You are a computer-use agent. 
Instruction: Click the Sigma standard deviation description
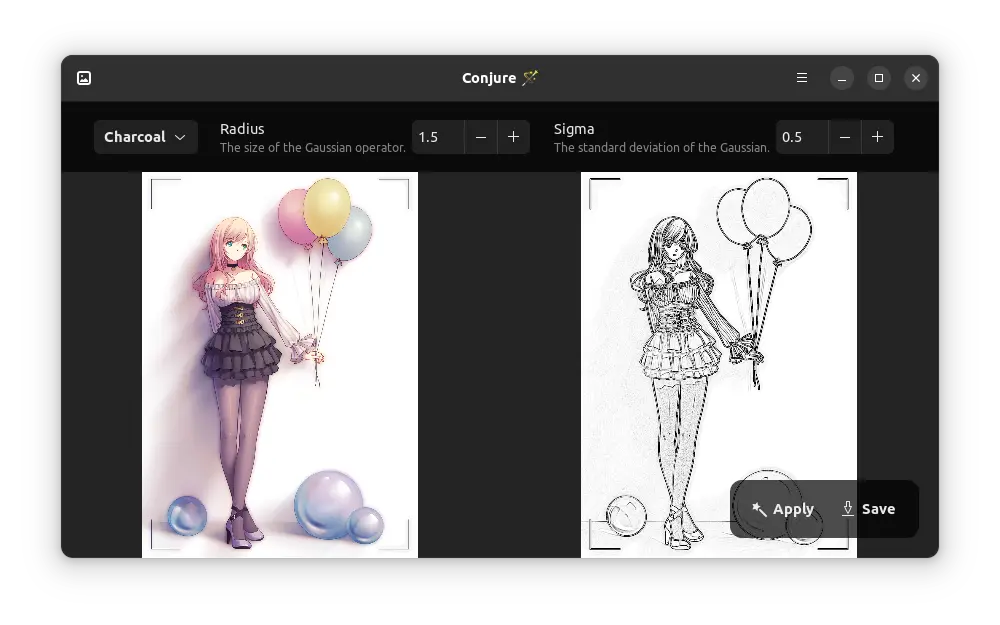click(661, 148)
